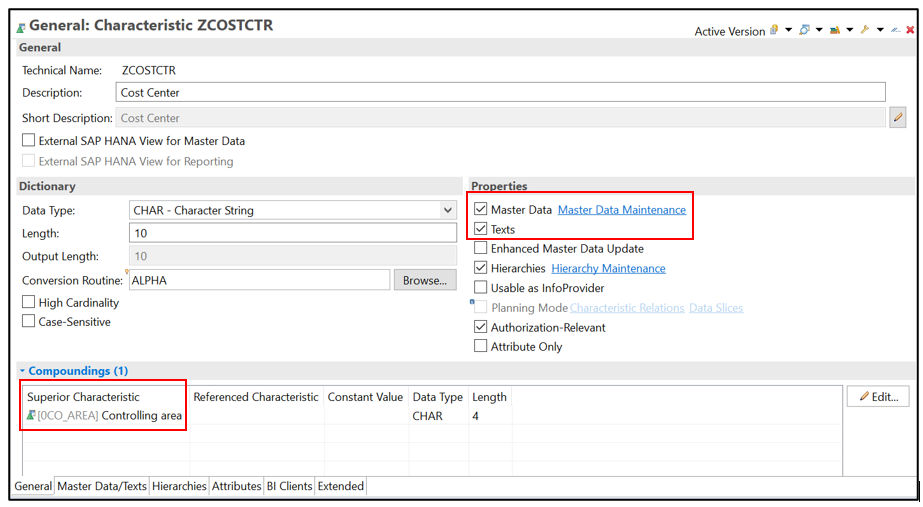Viewport: 923px width, 507px height.
Task: Click the characteristic icon before the title
Action: (21, 27)
